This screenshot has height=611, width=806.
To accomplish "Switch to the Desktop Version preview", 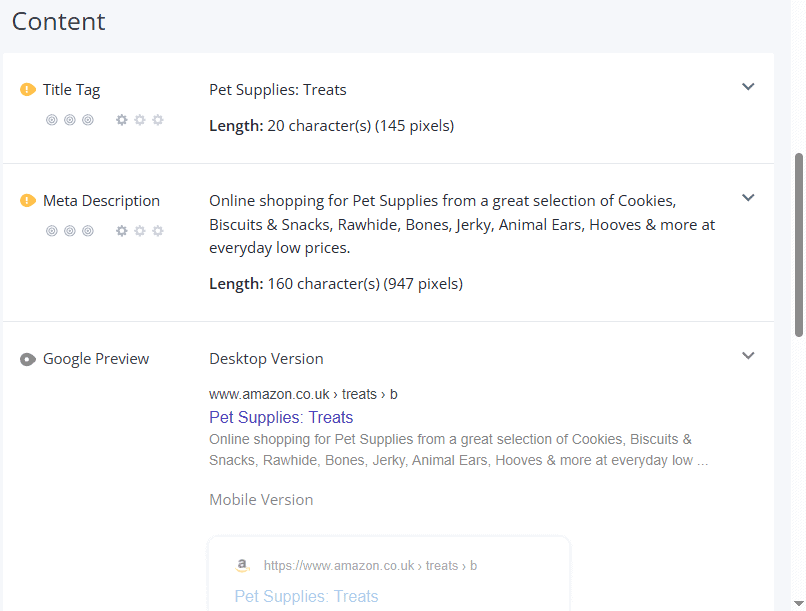I will [x=266, y=358].
